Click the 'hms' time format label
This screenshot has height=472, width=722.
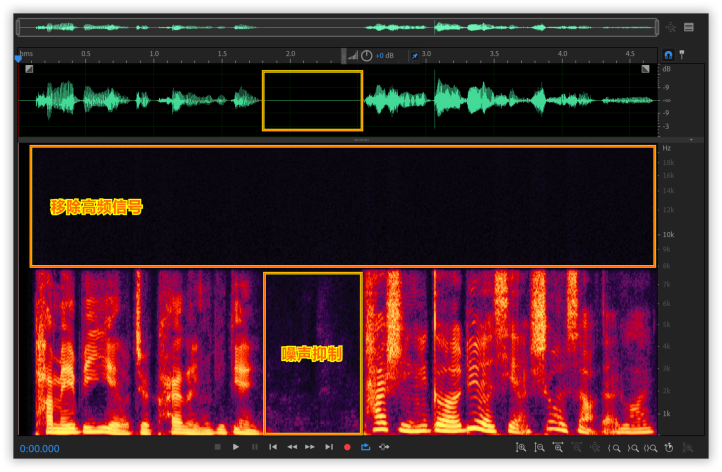[26, 53]
